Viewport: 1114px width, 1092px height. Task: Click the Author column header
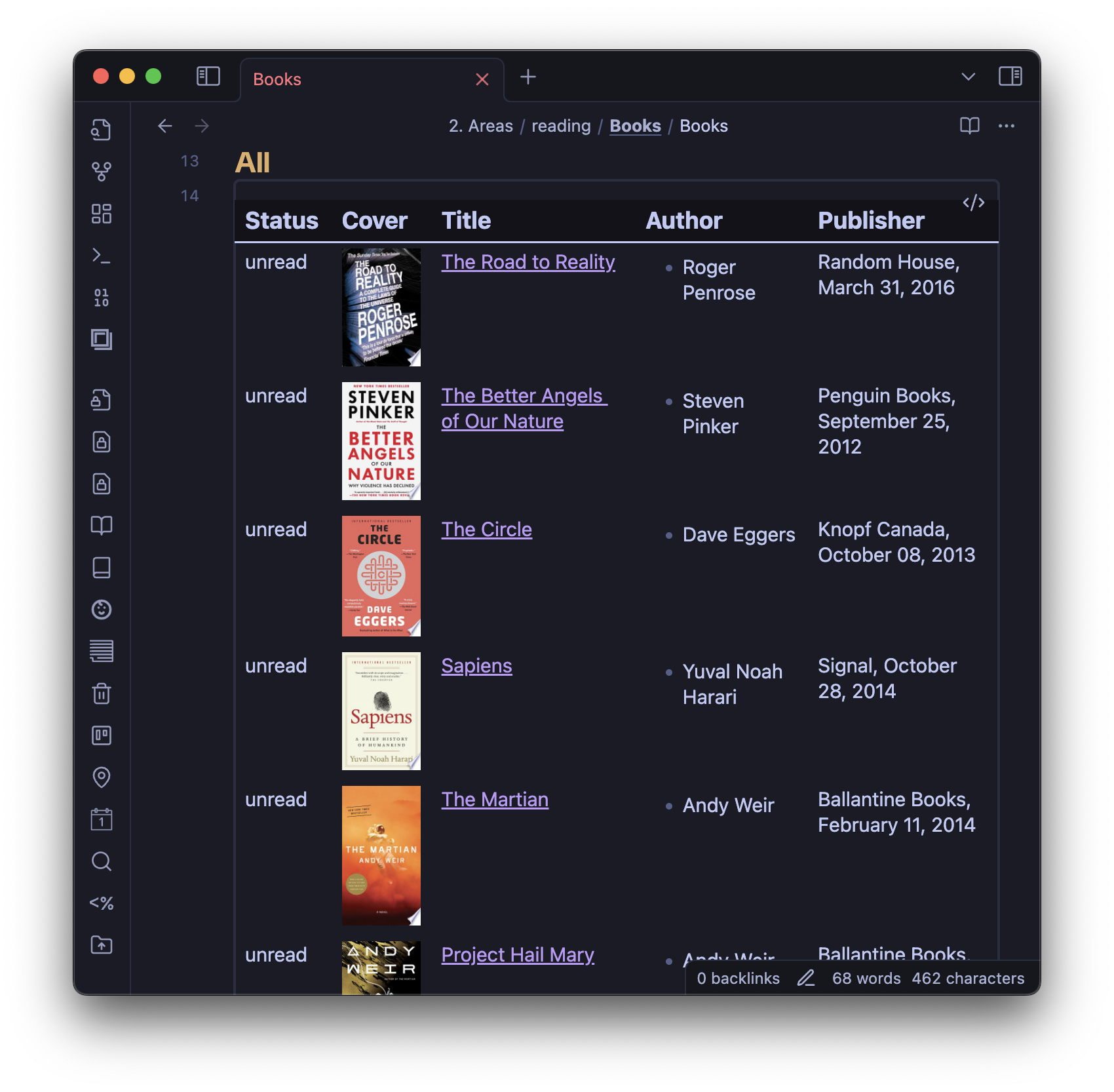click(684, 220)
